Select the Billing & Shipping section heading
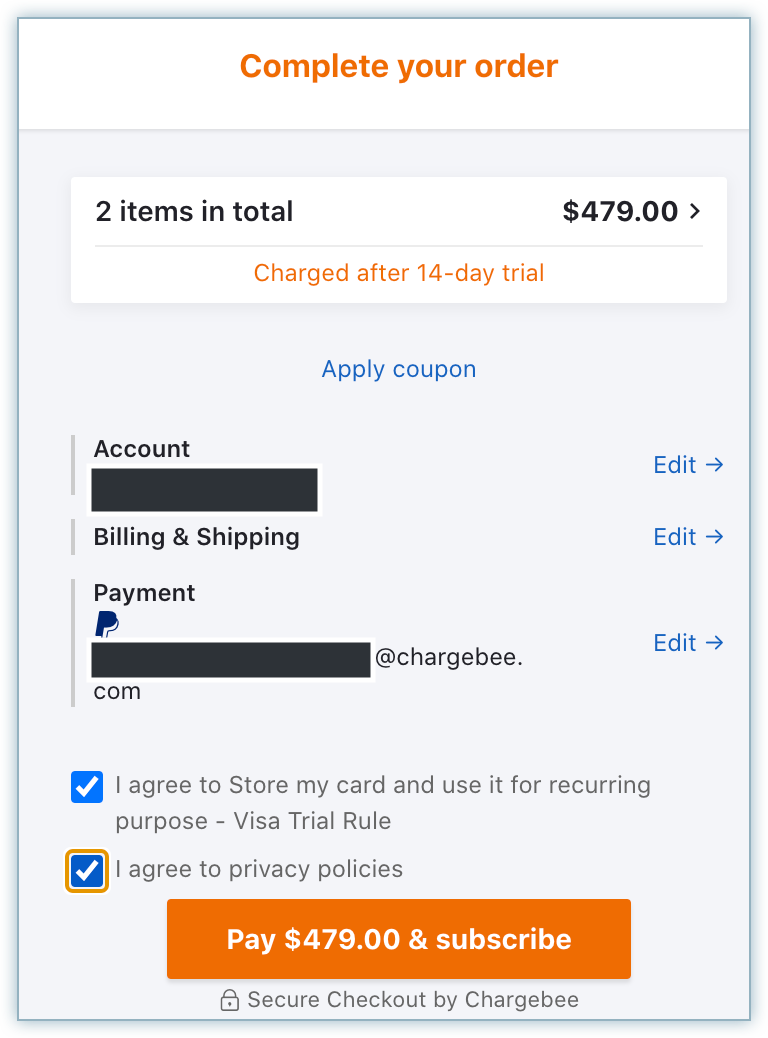This screenshot has height=1038, width=768. tap(197, 537)
